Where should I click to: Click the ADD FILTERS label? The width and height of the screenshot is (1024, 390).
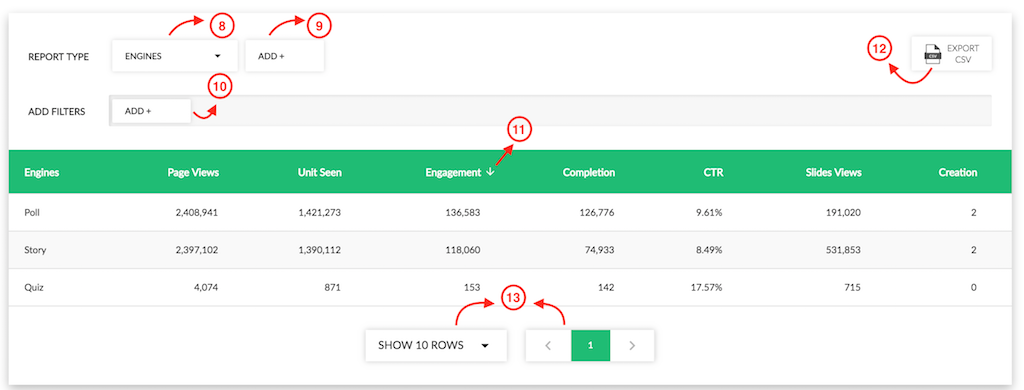57,111
